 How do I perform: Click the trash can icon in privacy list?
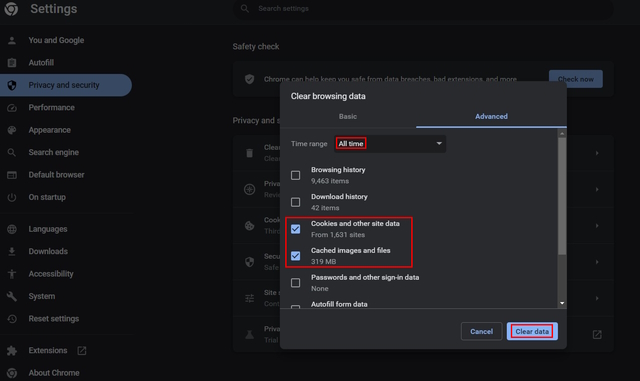[x=249, y=153]
